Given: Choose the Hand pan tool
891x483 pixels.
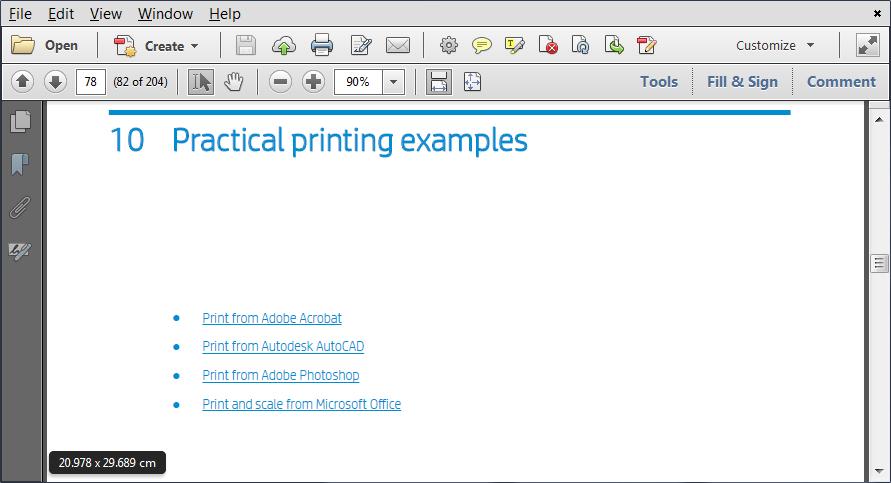Looking at the screenshot, I should (234, 82).
